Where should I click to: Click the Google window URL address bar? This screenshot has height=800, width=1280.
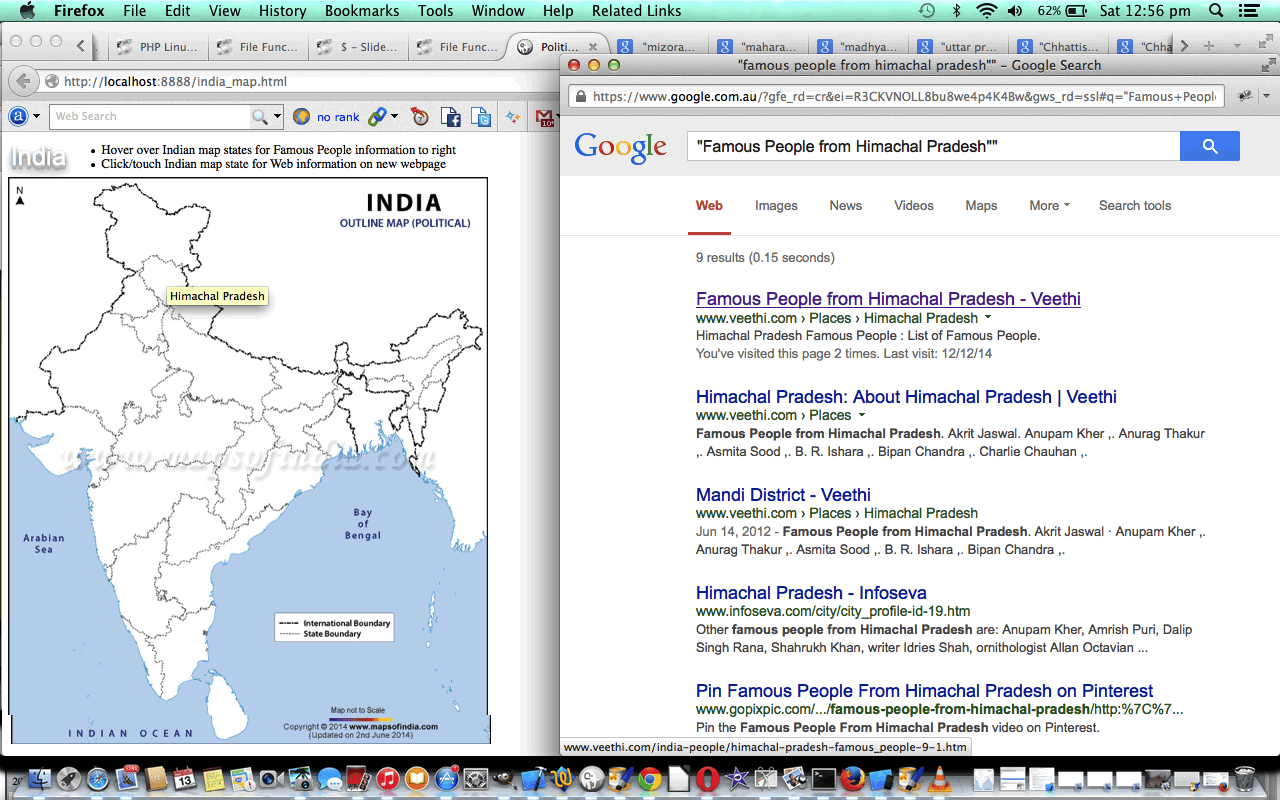pos(895,96)
